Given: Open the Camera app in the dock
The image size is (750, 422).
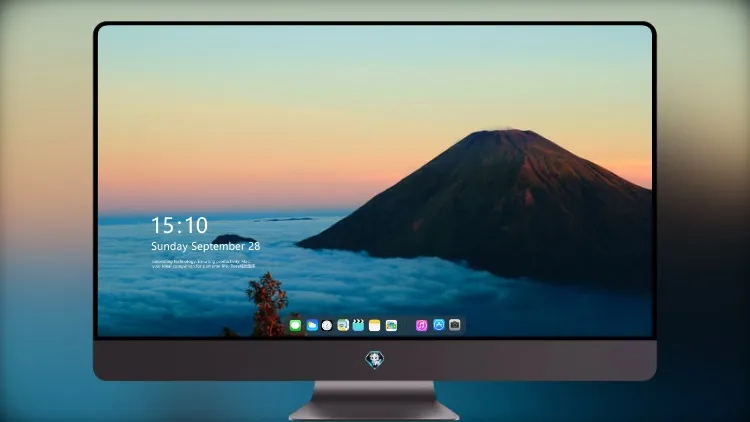Looking at the screenshot, I should click(x=455, y=325).
